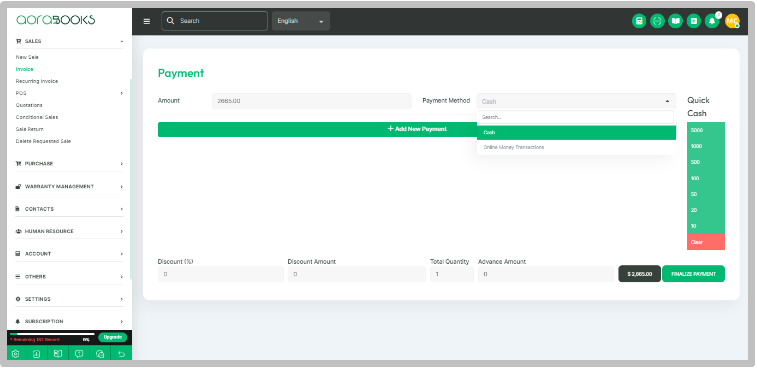Open the guide book icon in bottom bar

(58, 354)
